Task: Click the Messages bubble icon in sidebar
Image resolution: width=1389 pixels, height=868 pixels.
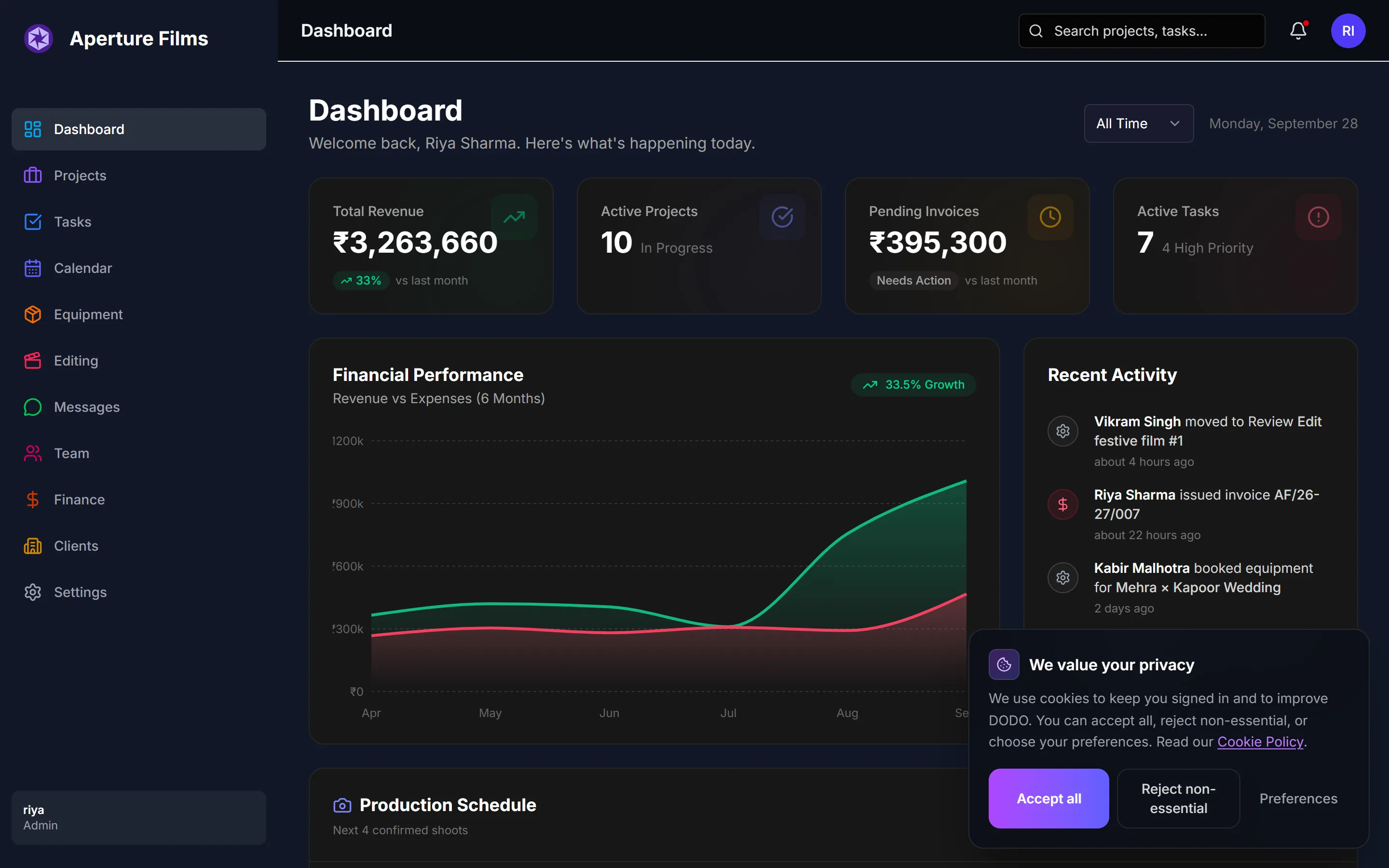Action: 33,407
